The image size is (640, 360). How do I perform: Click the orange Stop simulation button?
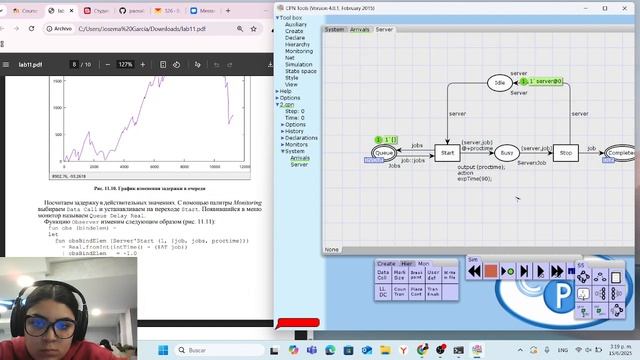click(x=491, y=271)
